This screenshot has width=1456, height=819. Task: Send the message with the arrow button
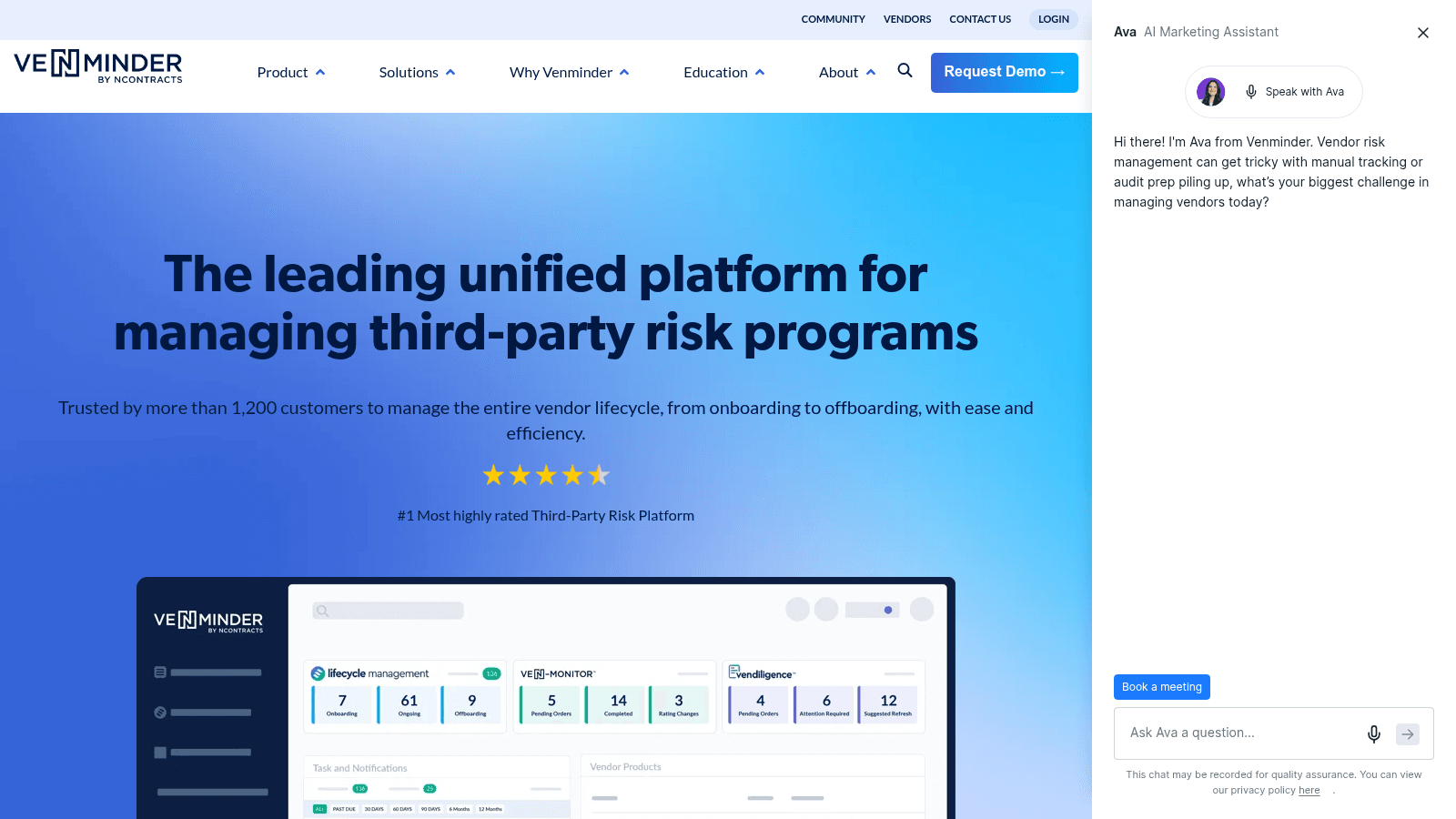[x=1408, y=733]
